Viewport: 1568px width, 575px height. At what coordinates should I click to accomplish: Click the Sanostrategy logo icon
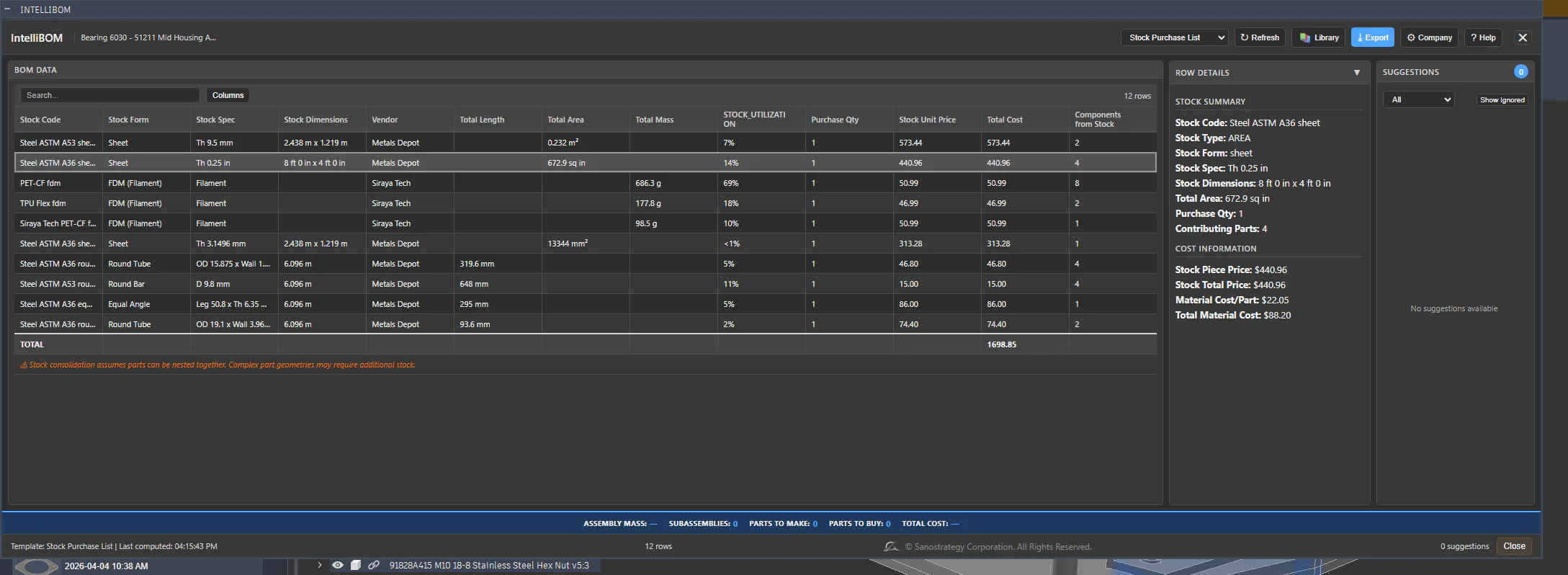point(892,546)
